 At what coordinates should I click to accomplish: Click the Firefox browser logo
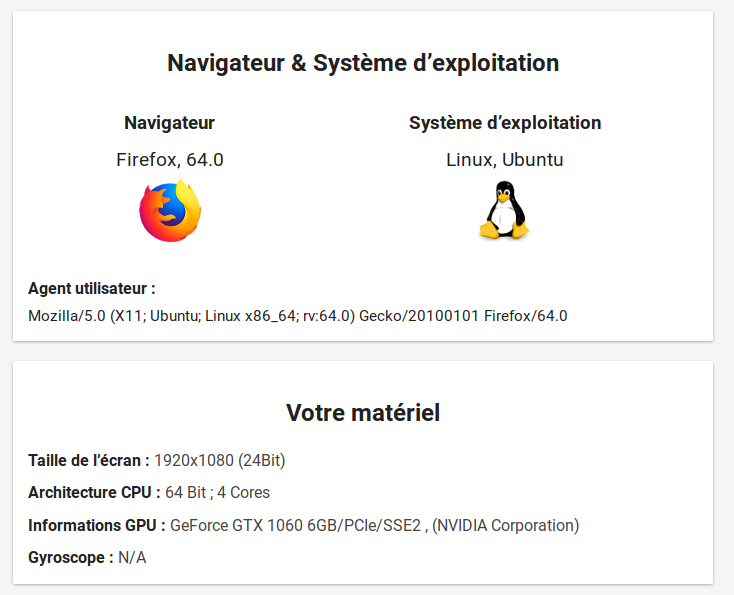[169, 211]
